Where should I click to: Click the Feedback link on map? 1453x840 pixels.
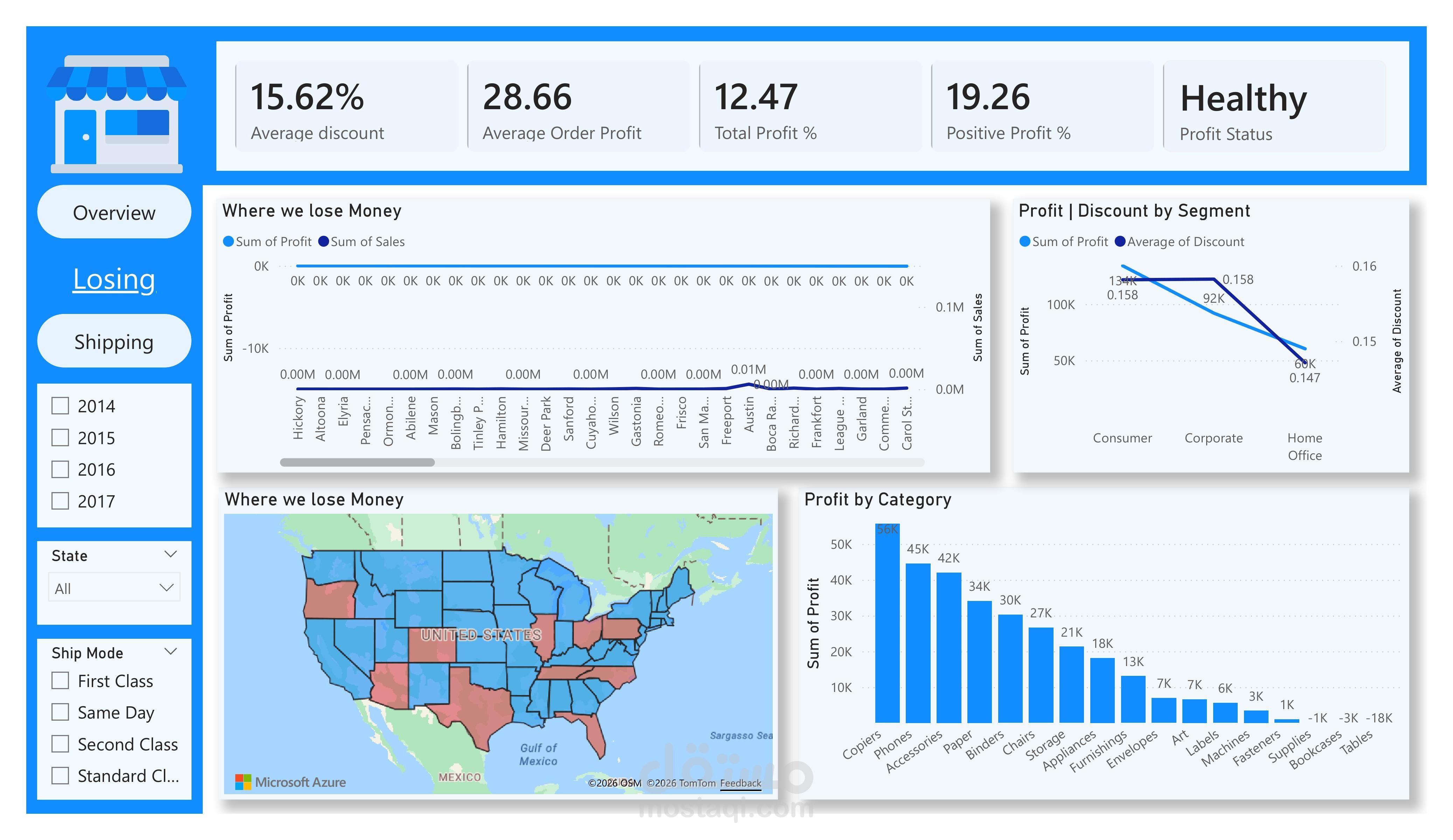coord(741,783)
